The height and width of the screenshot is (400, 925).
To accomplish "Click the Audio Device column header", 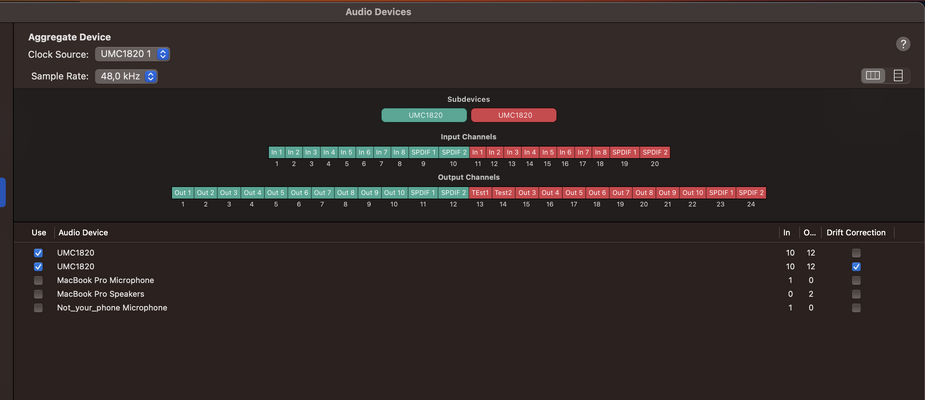I will (x=83, y=232).
